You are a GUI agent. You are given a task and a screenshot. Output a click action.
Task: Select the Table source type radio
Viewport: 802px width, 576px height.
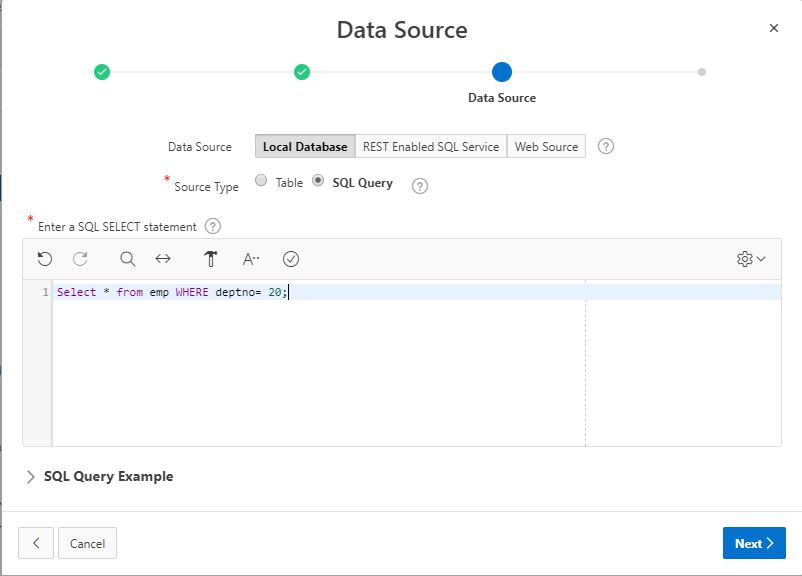(x=261, y=181)
